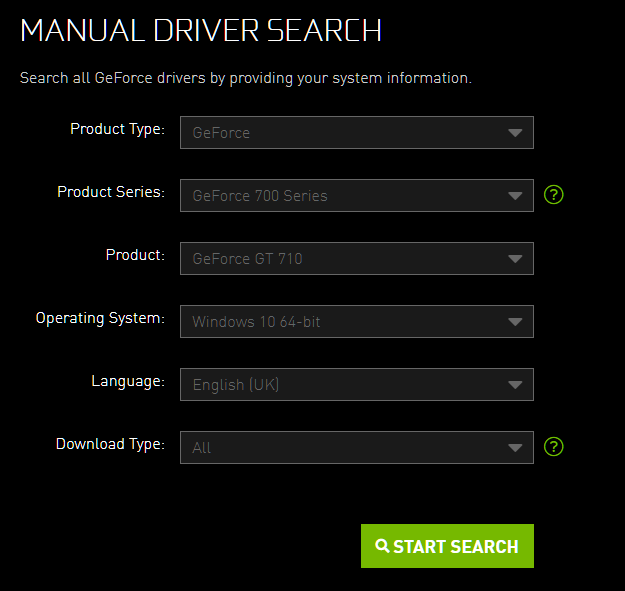Viewport: 625px width, 591px height.
Task: Click the Operating System label text
Action: (x=100, y=318)
